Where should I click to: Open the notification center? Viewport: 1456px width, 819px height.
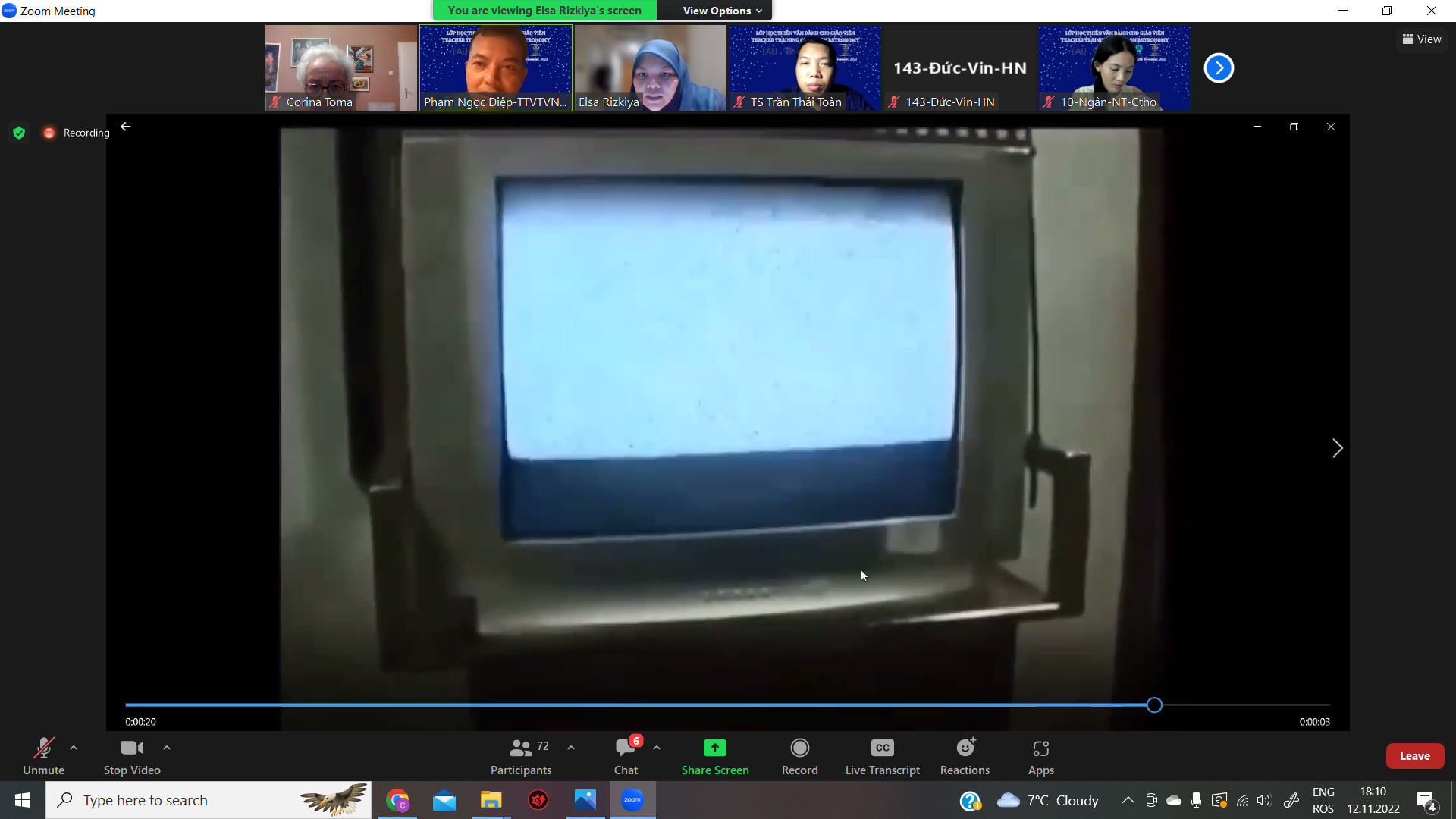(1426, 801)
